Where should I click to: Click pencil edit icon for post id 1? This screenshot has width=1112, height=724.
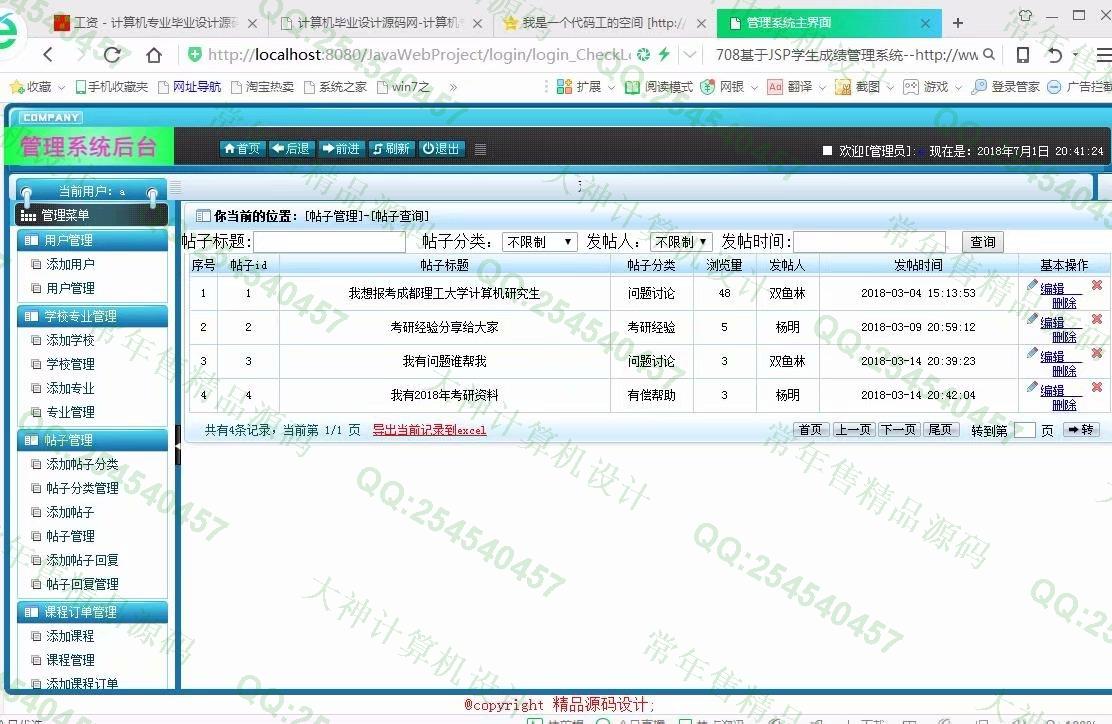coord(1032,285)
